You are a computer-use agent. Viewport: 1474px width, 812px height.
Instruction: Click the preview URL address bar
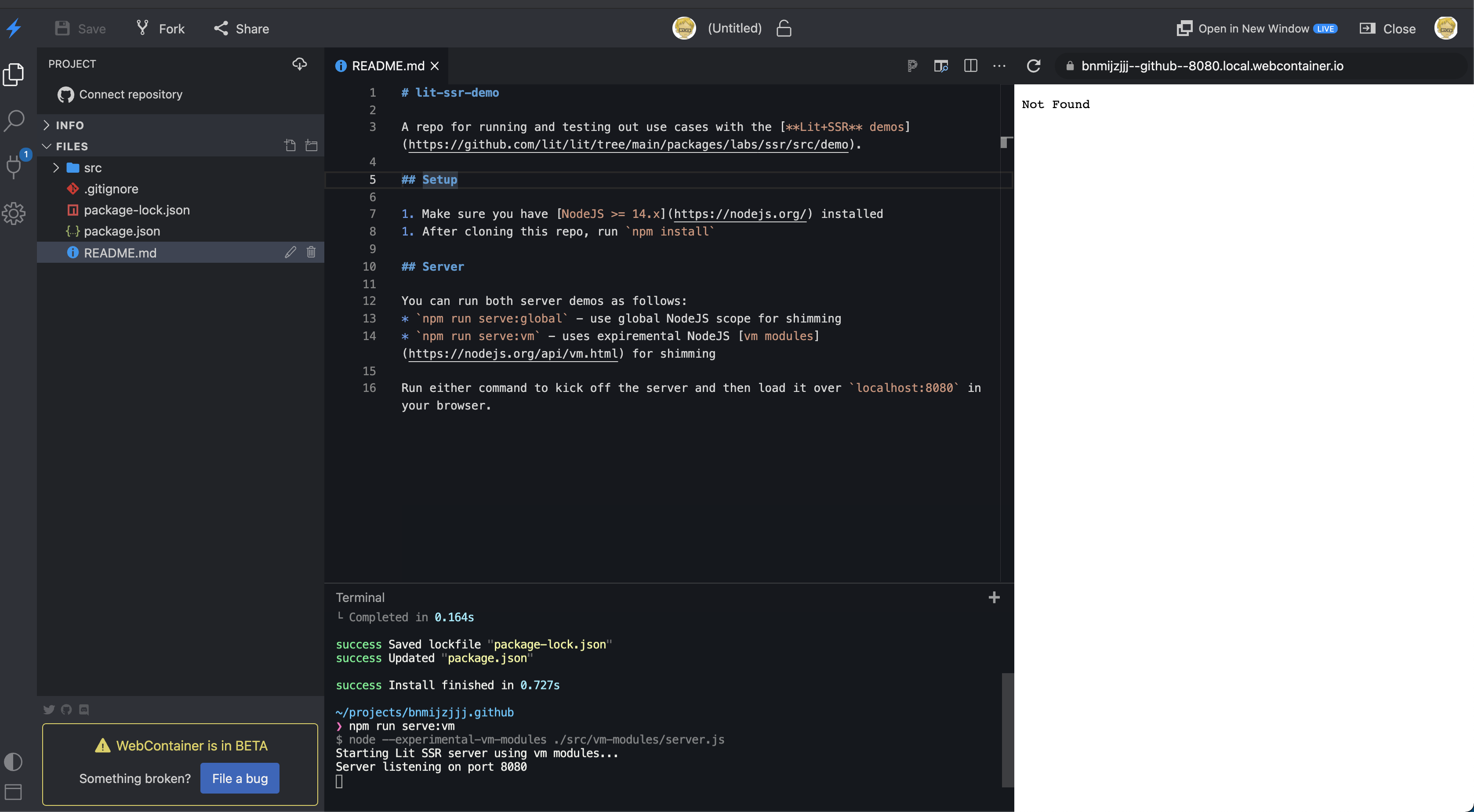click(x=1211, y=65)
